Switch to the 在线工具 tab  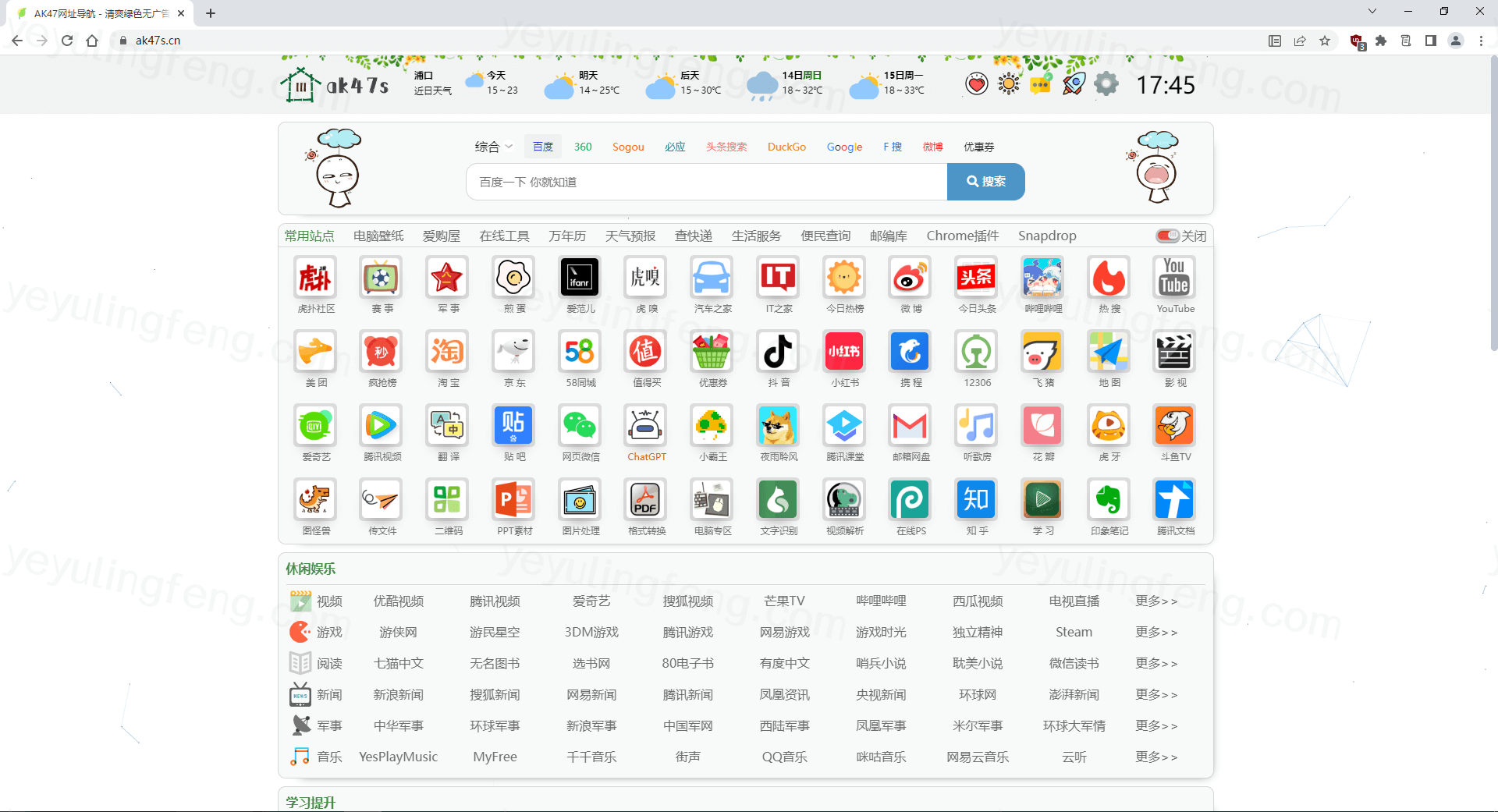point(504,236)
